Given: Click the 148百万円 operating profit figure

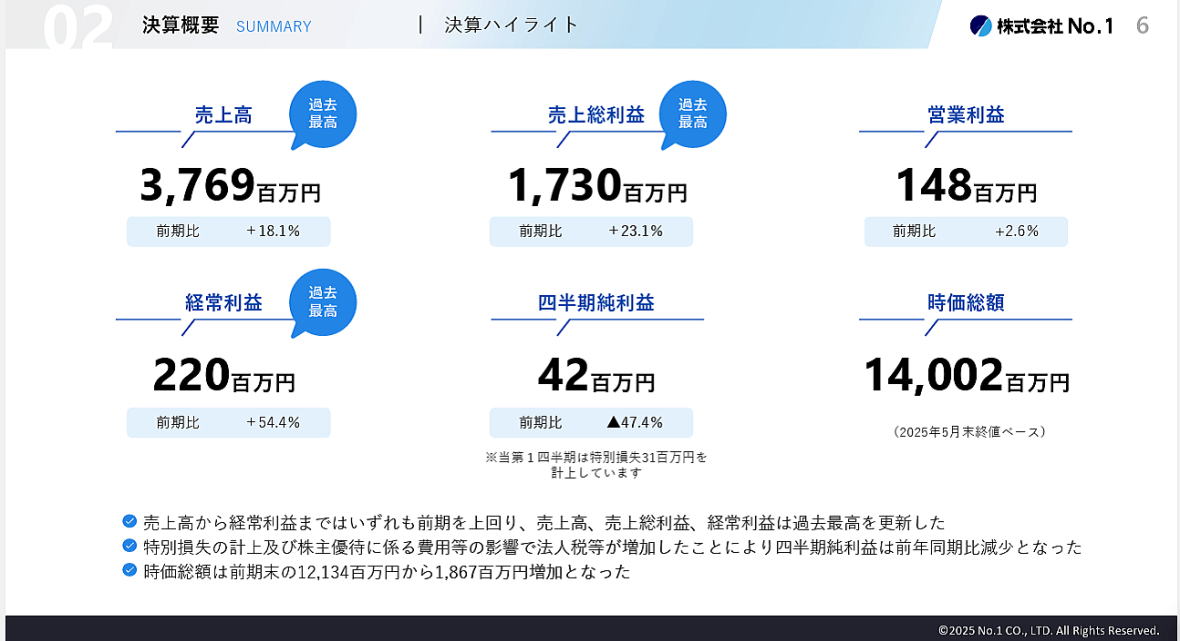Looking at the screenshot, I should point(966,185).
